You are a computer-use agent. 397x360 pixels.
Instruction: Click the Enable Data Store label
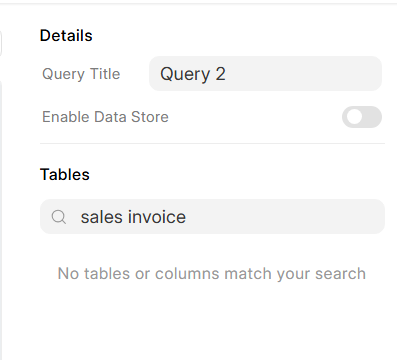tap(105, 117)
